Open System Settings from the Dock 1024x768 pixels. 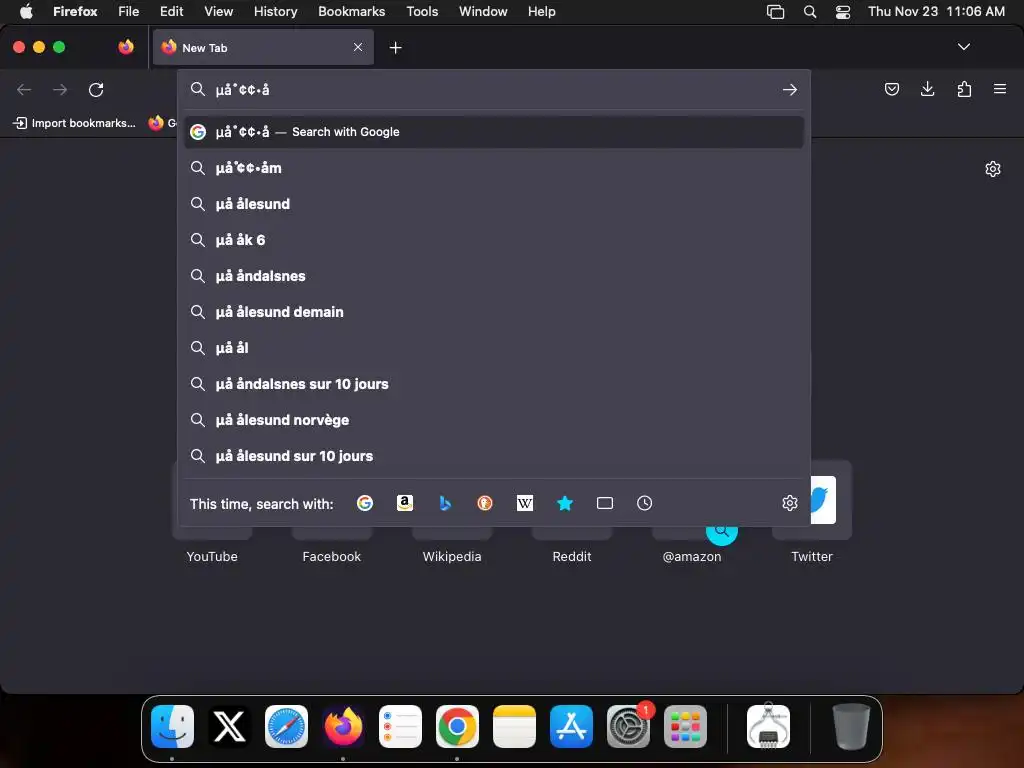tap(628, 726)
